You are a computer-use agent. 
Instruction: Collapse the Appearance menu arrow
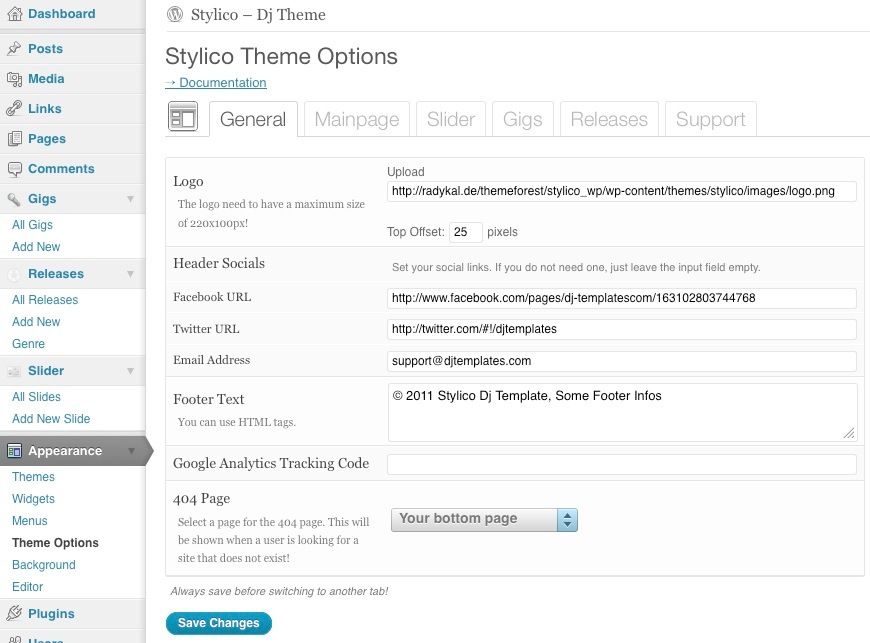tap(131, 450)
